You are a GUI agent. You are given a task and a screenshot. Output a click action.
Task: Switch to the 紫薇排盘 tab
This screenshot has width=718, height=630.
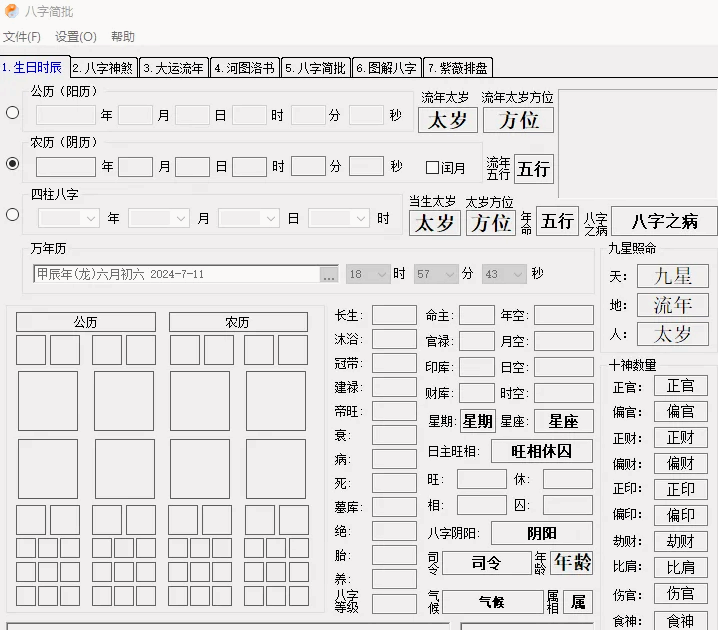pos(458,68)
